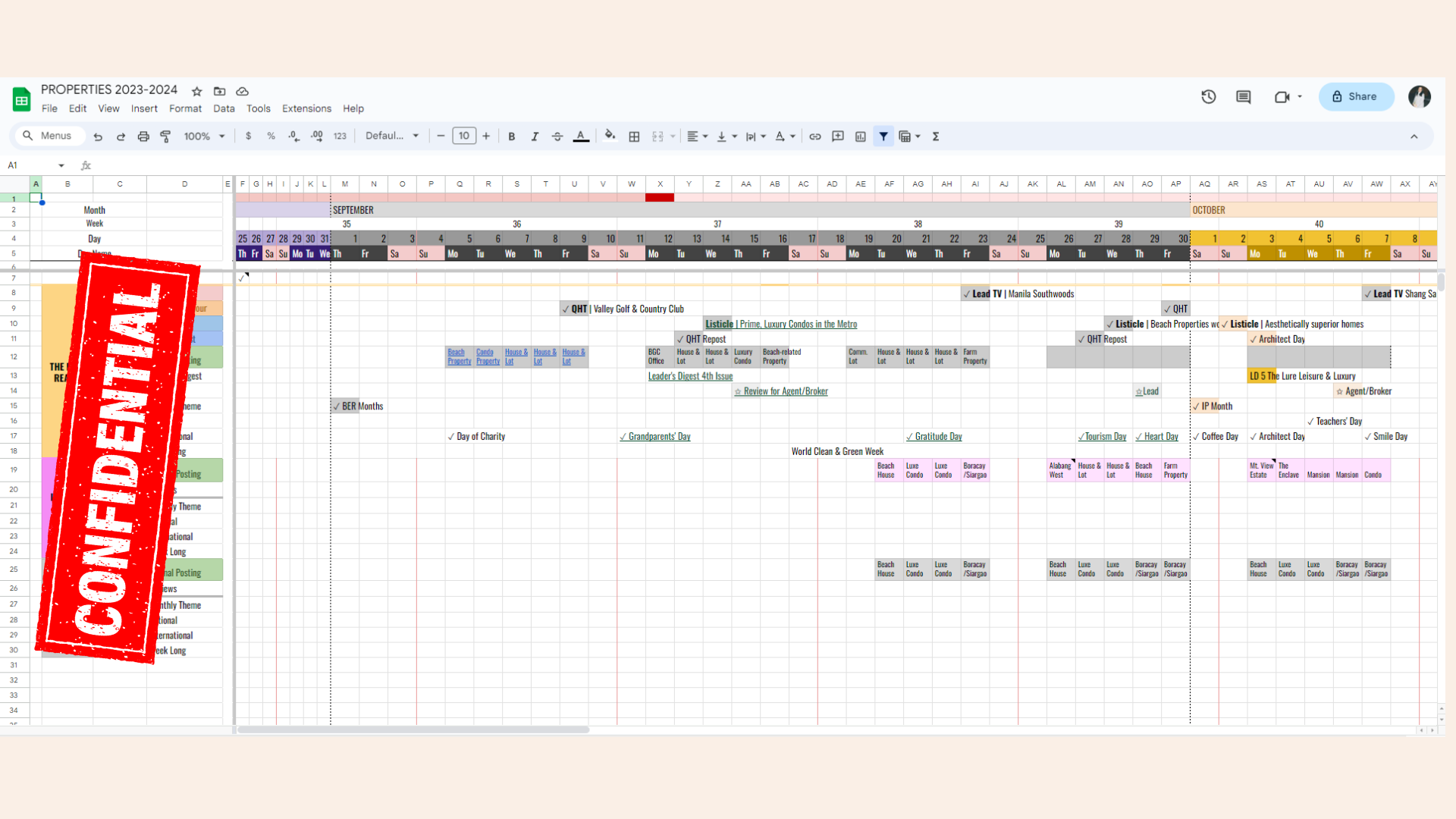This screenshot has width=1456, height=819.
Task: Collapse the toolbar with the chevron arrow
Action: pos(1414,136)
